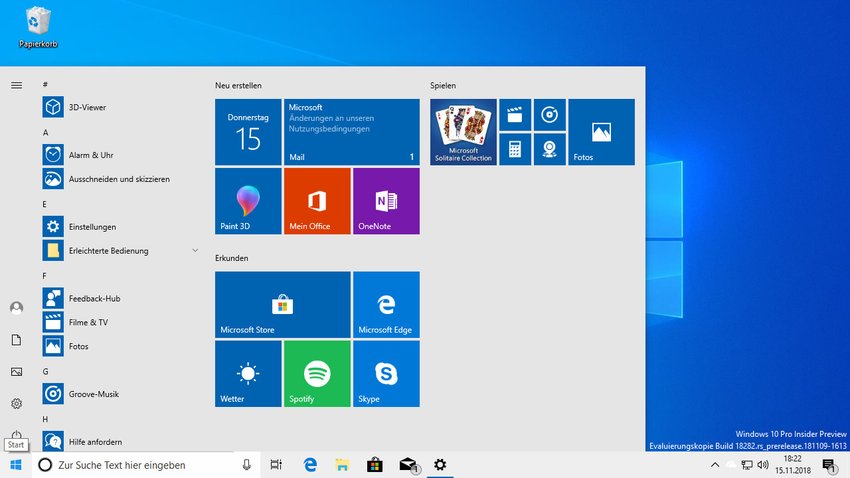Click the Spielen group header
850x478 pixels.
[443, 86]
